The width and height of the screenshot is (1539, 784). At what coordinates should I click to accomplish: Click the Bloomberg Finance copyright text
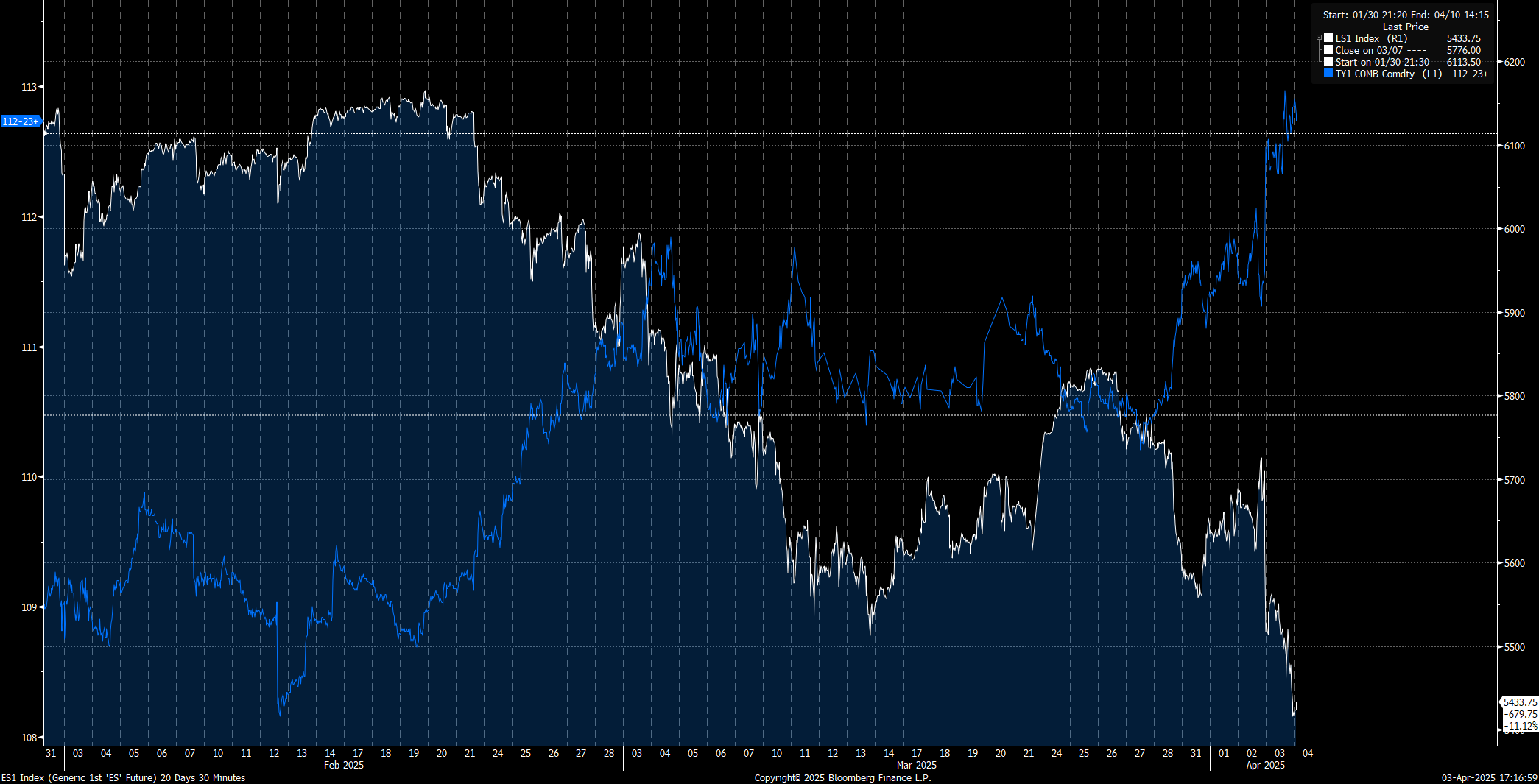tap(842, 777)
